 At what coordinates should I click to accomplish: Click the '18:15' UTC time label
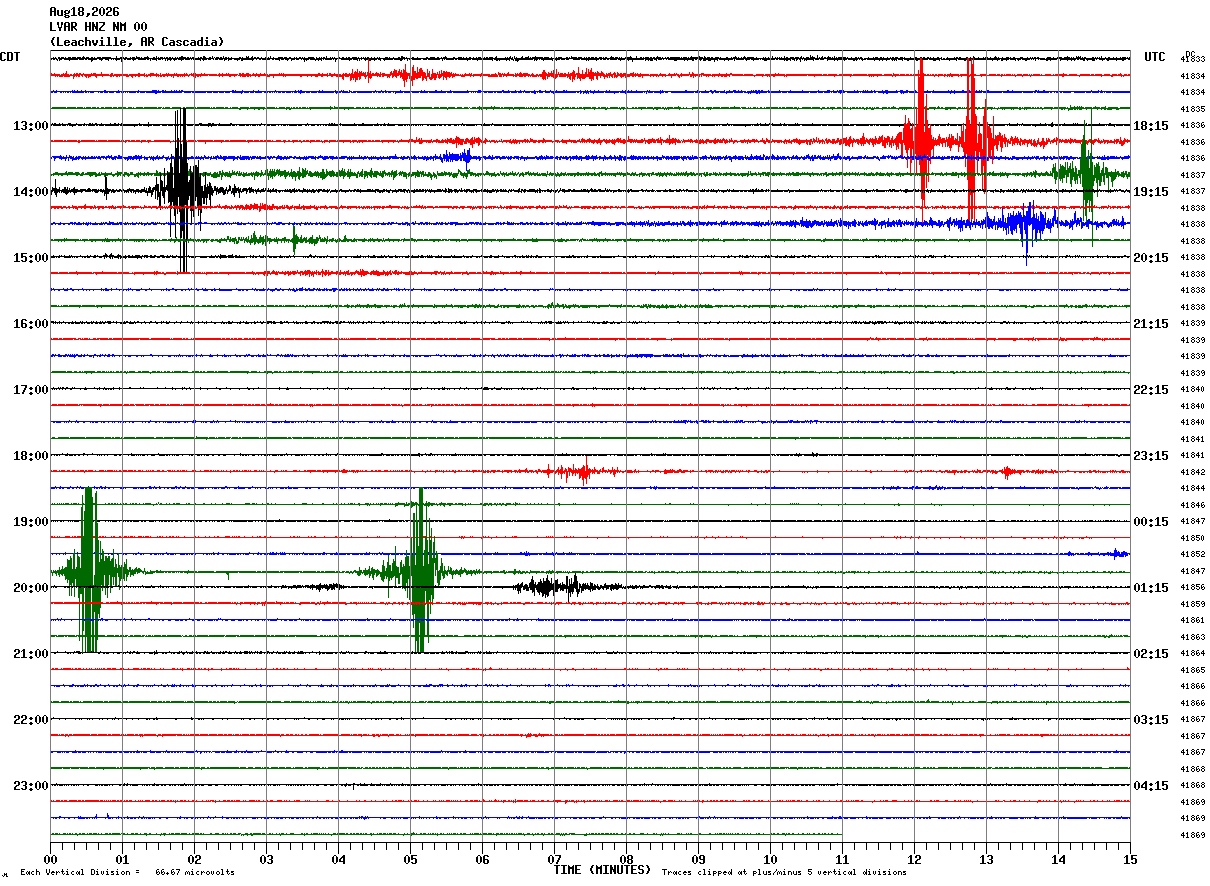1151,126
